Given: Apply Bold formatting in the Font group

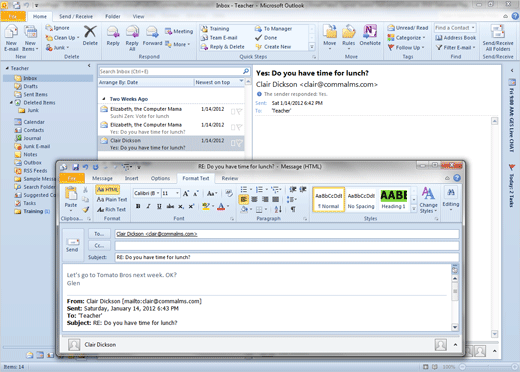Looking at the screenshot, I should coord(138,207).
